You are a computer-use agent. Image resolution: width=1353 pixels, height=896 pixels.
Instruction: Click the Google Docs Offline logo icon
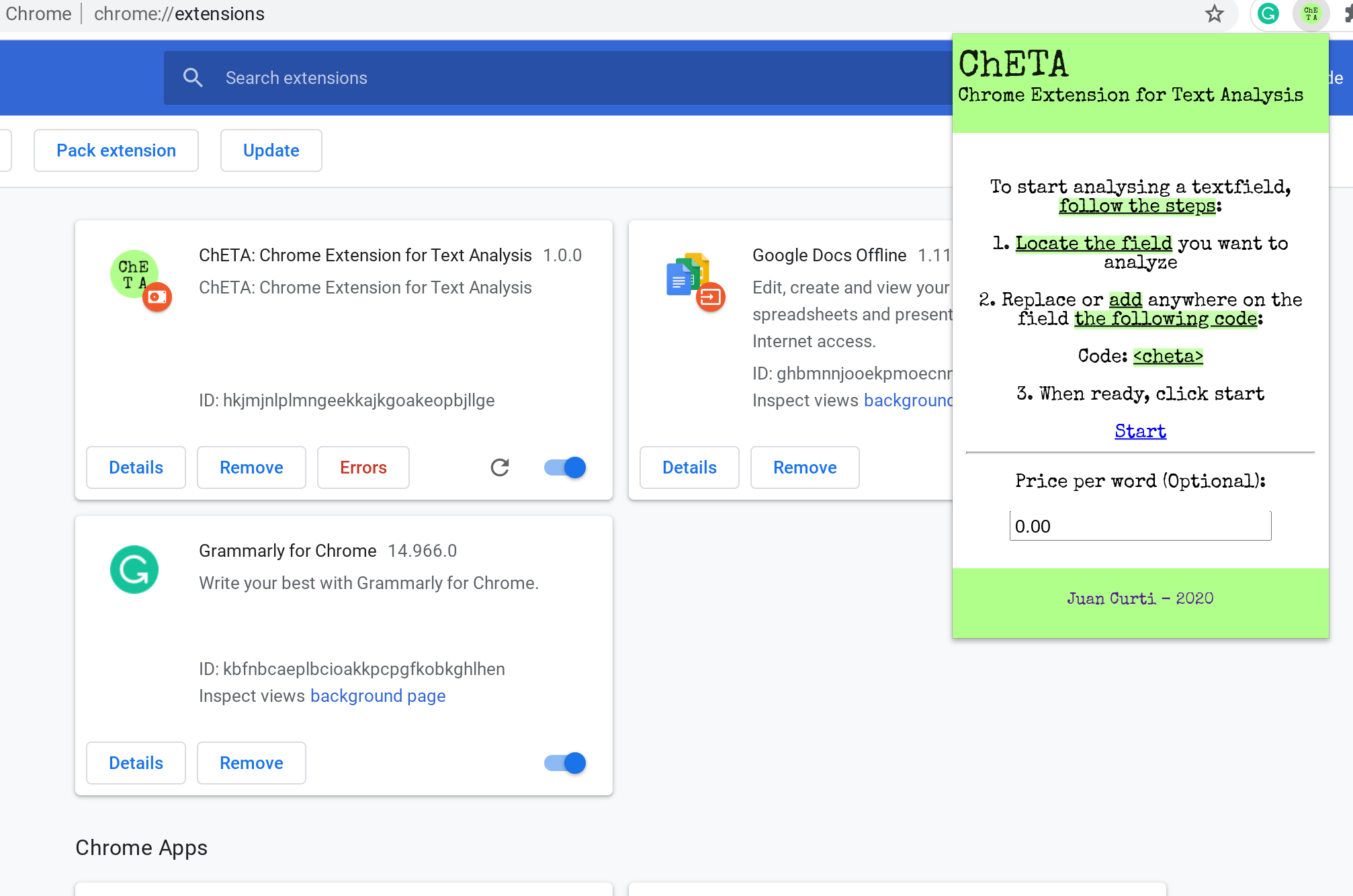688,275
